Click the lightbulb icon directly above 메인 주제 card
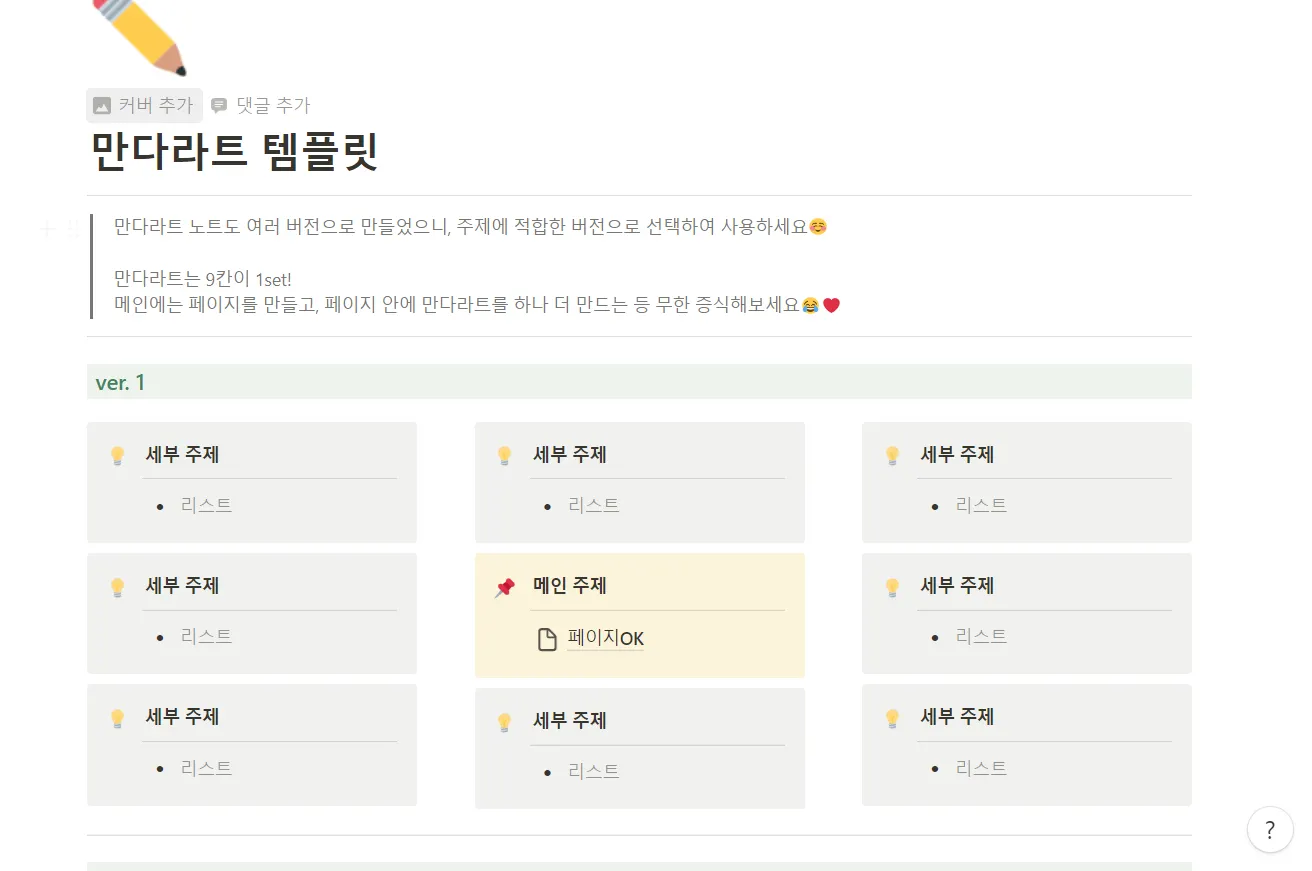1312x871 pixels. coord(505,456)
